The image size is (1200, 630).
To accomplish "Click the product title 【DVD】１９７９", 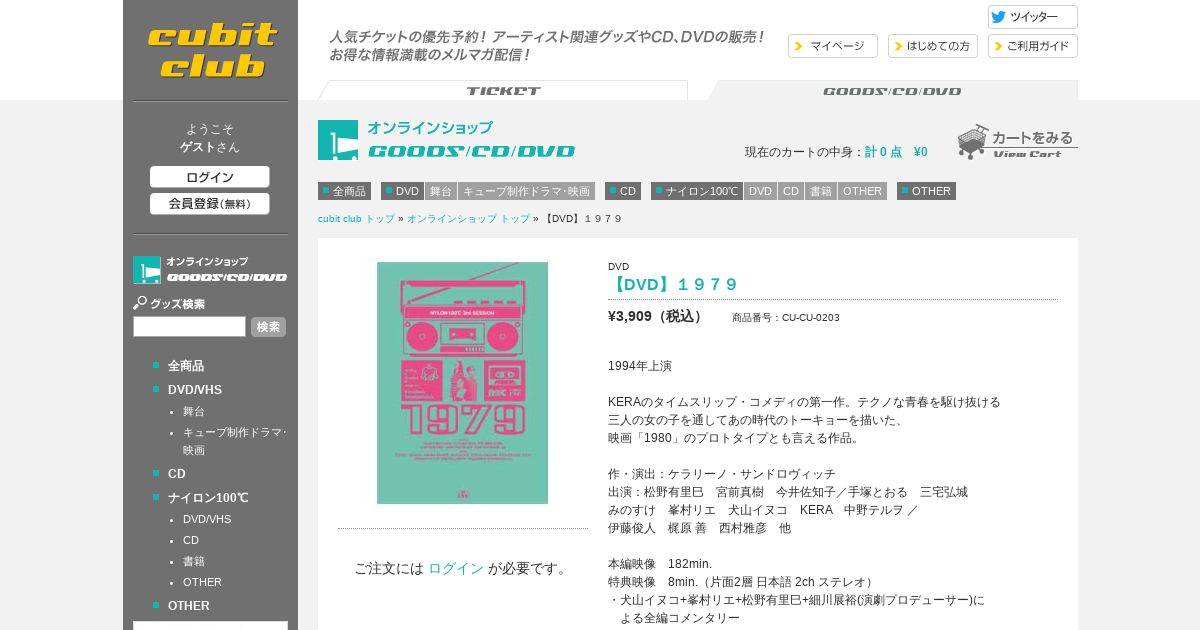I will pyautogui.click(x=674, y=284).
